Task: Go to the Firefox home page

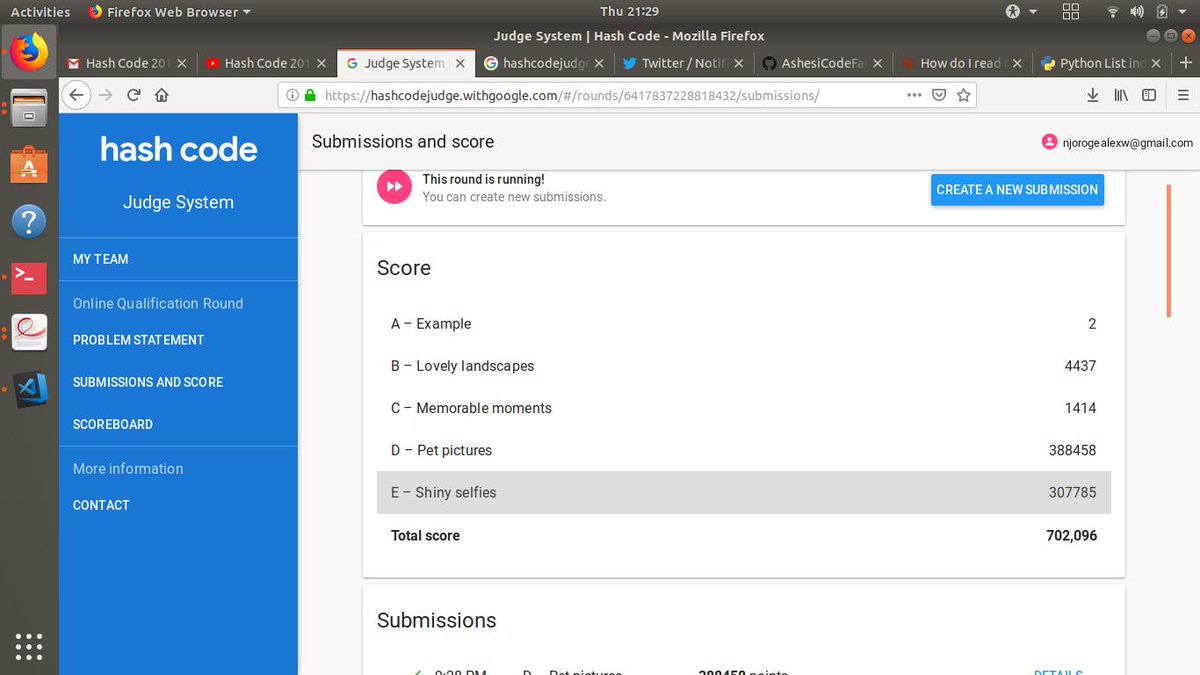Action: point(161,96)
